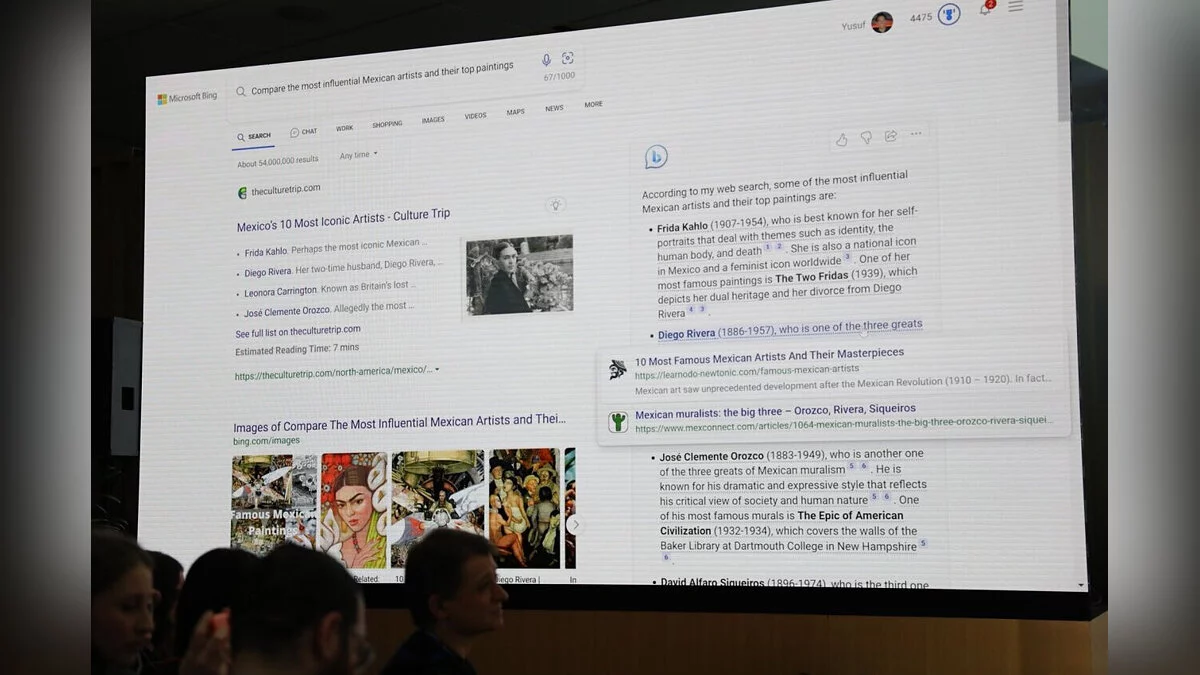Screen dimensions: 1200x675
Task: Click the search magnifier icon in search box
Action: click(240, 91)
